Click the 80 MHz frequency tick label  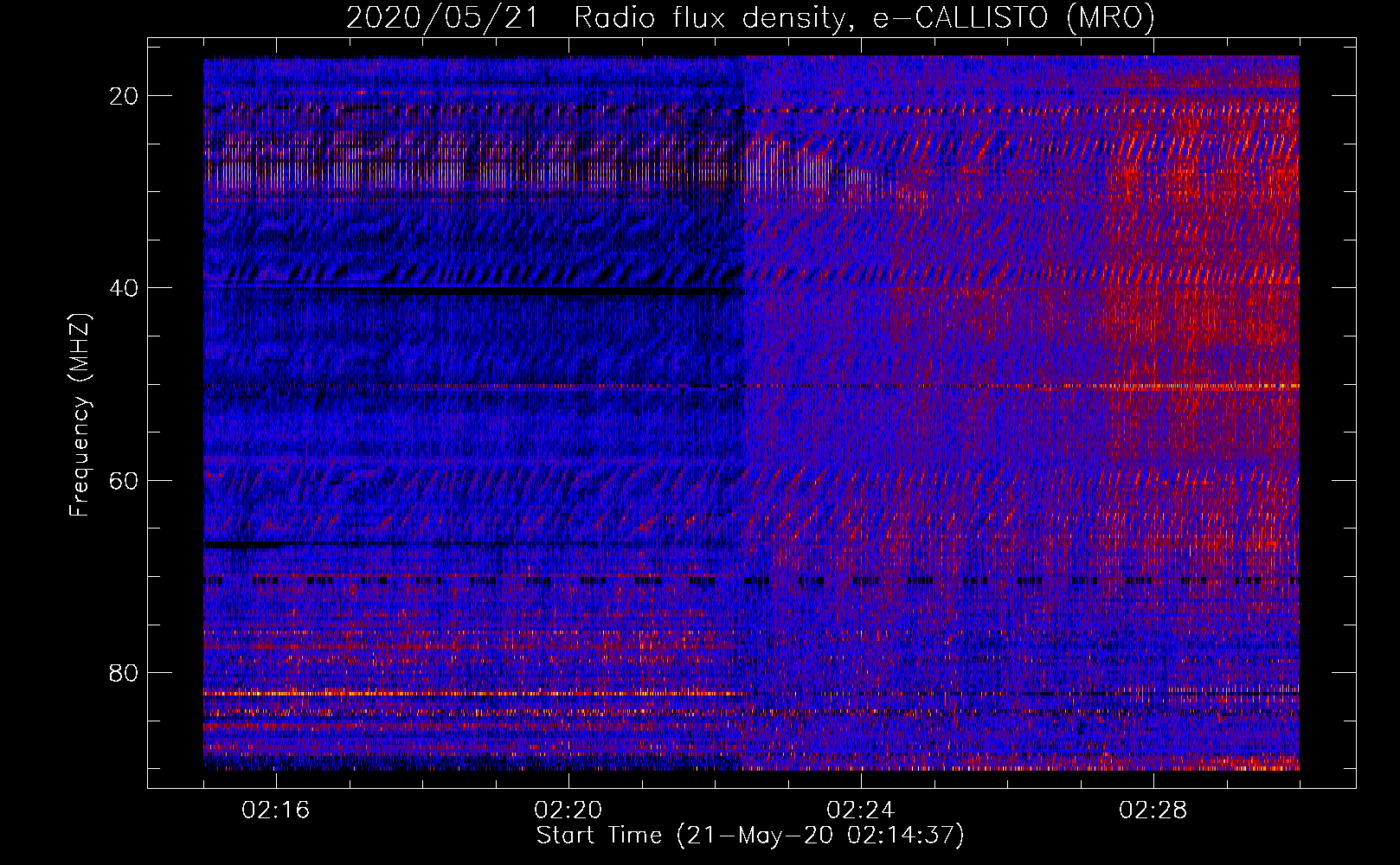pyautogui.click(x=124, y=672)
